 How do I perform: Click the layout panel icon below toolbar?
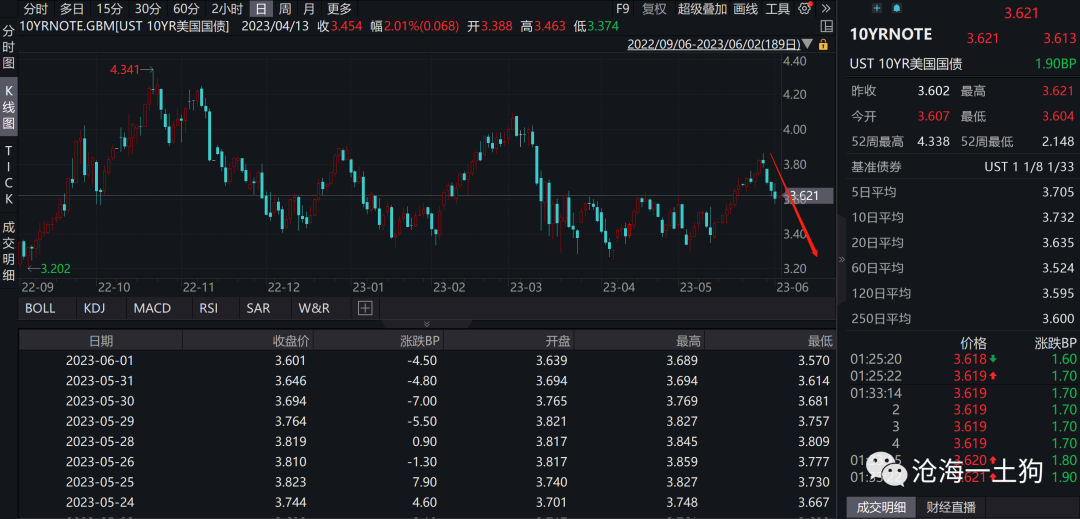click(827, 27)
